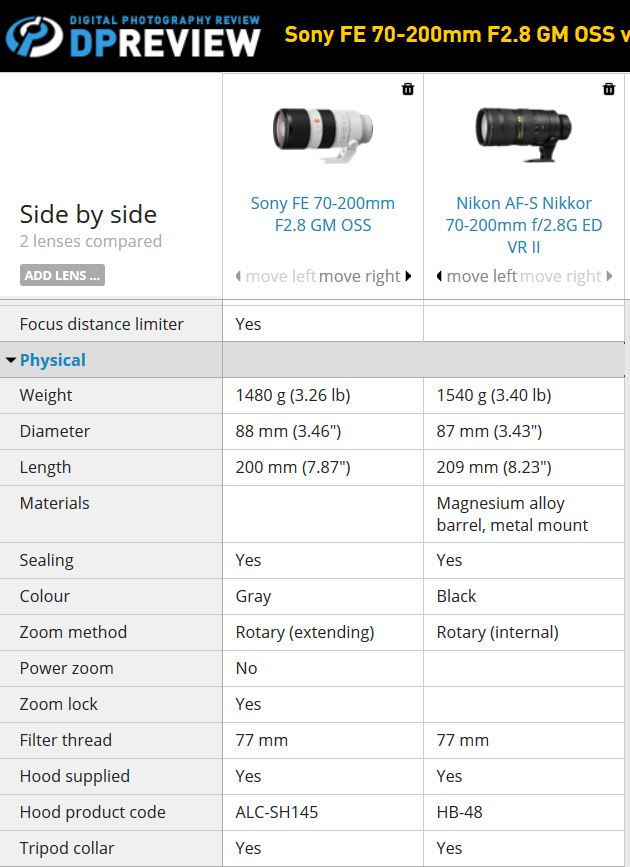This screenshot has height=867, width=630.
Task: Delete the Sony lens from comparison
Action: [408, 89]
